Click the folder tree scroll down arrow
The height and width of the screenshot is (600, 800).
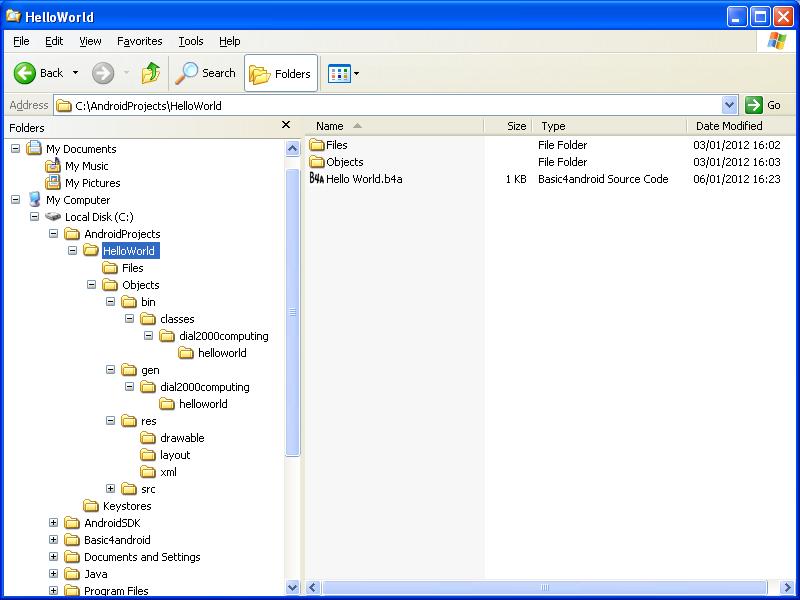[293, 587]
